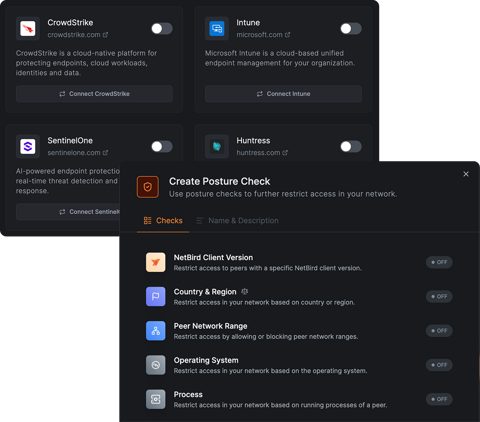Click the Process row title
Viewport: 480px width, 422px height.
click(188, 395)
